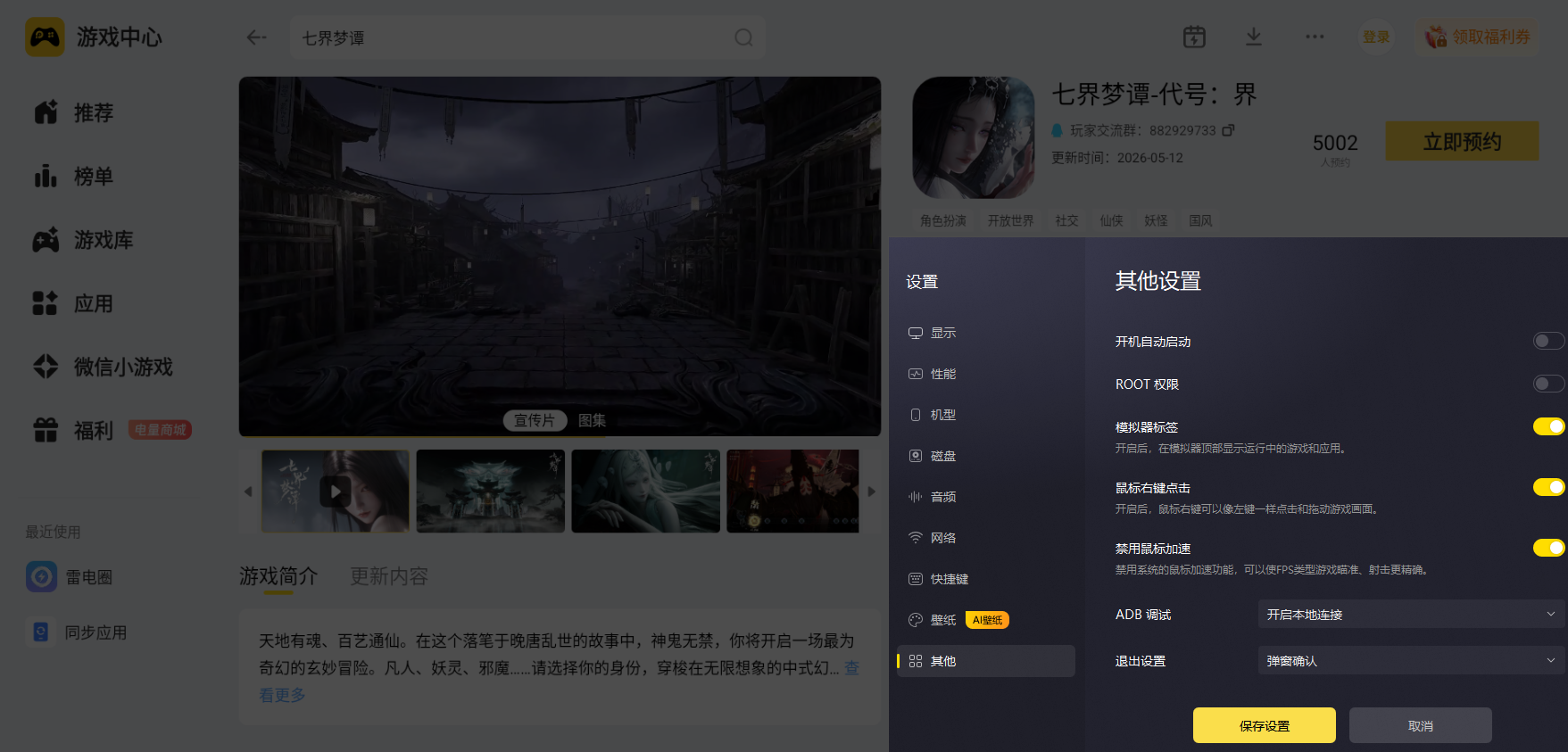Open 壁纸 wallpaper settings
1568x752 pixels.
click(986, 620)
